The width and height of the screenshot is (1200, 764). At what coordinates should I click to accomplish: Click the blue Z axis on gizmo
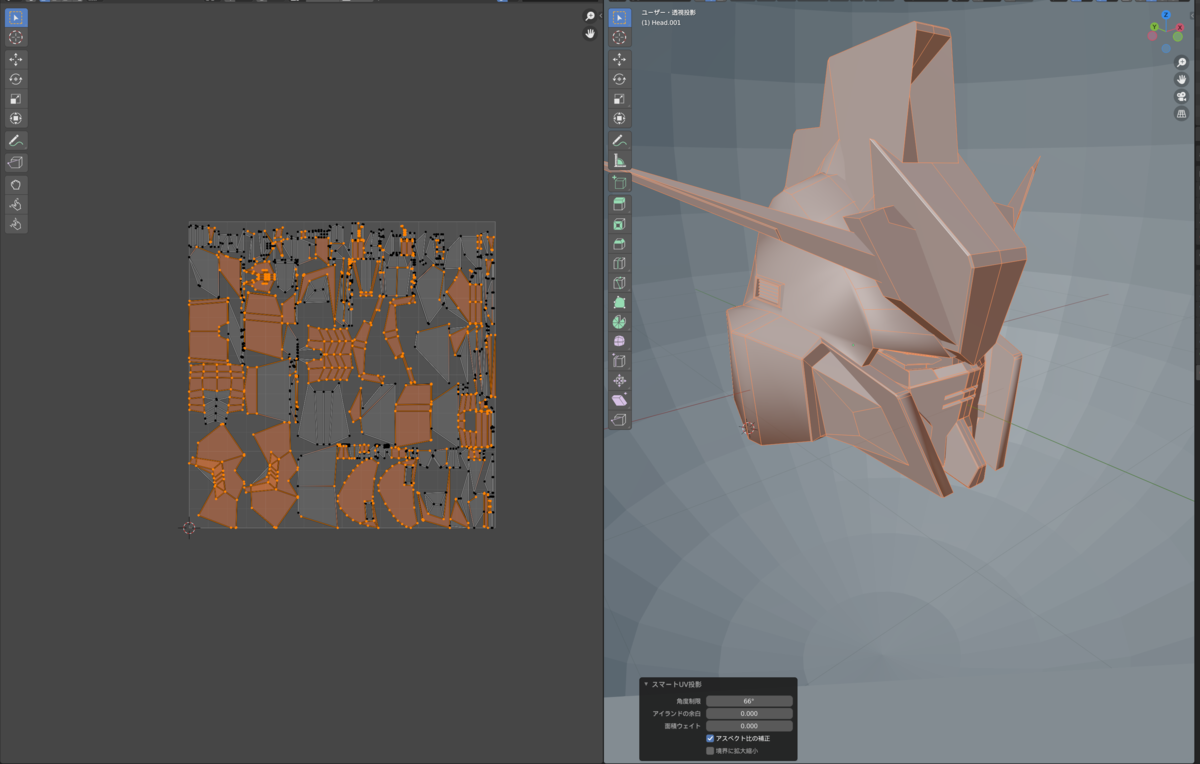tap(1167, 15)
